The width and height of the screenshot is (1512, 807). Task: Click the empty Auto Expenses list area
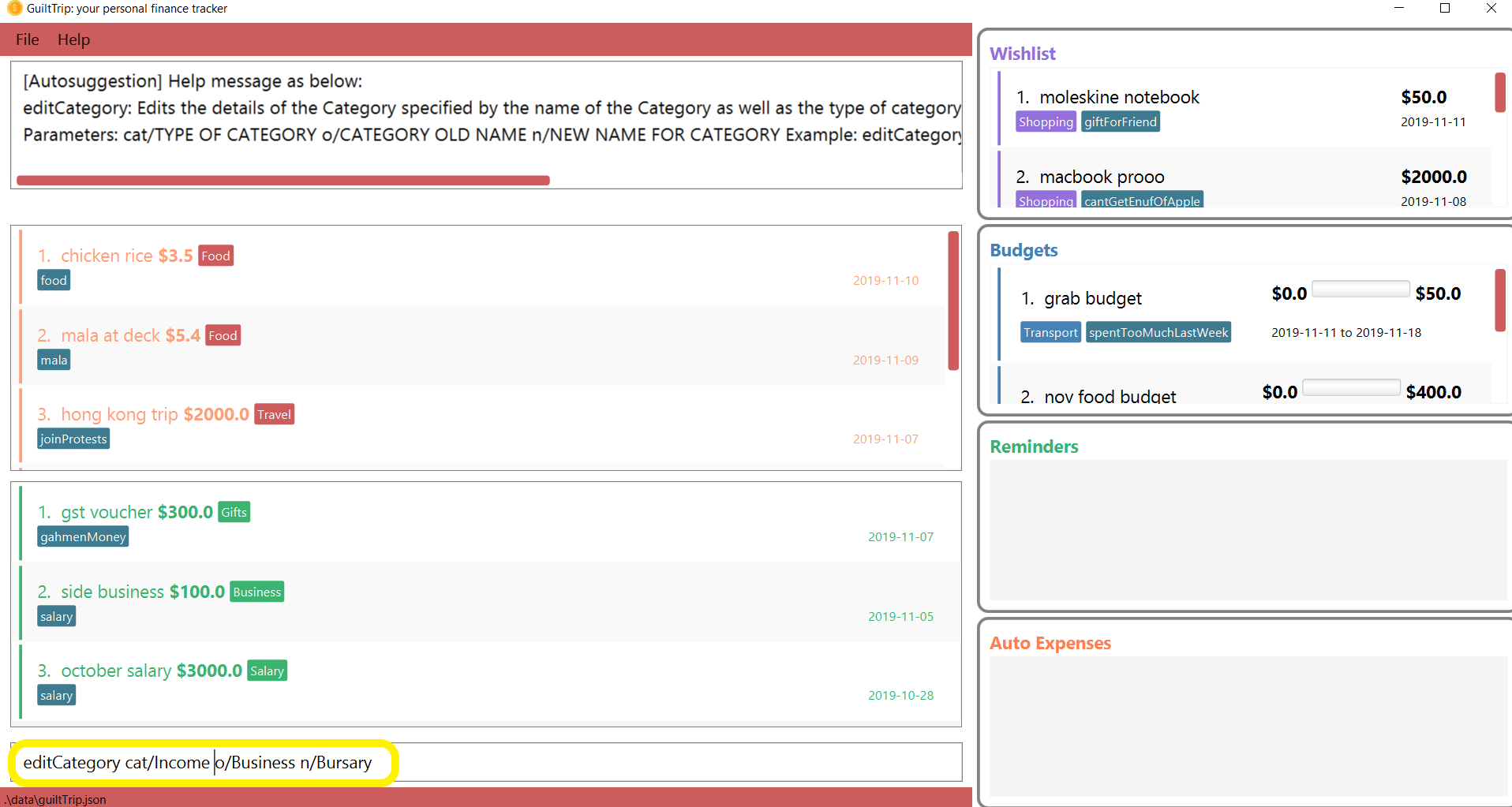pyautogui.click(x=1248, y=727)
